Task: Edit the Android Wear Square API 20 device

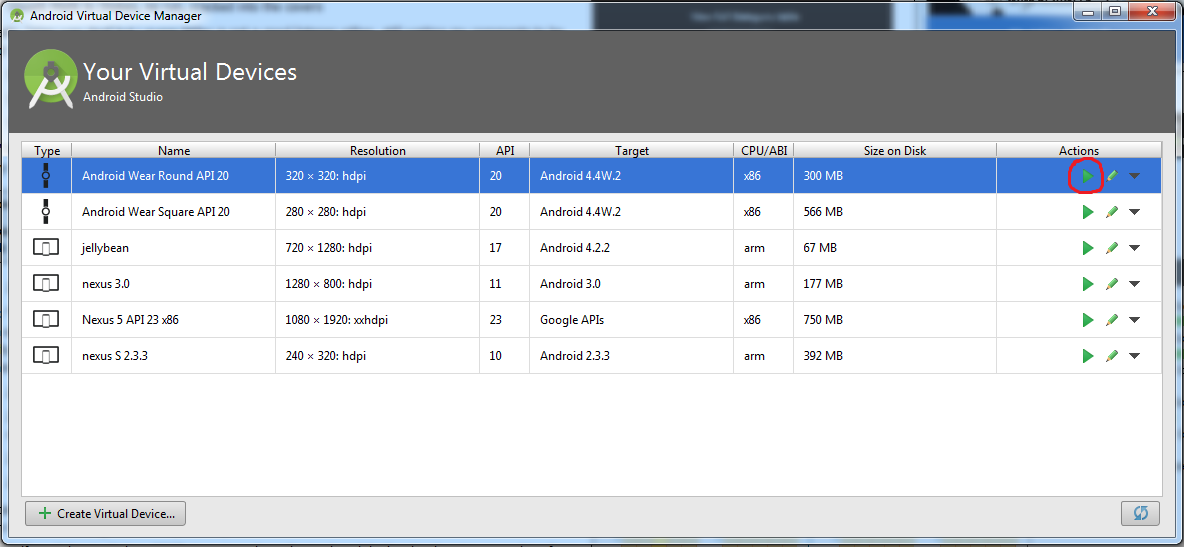Action: [1112, 212]
